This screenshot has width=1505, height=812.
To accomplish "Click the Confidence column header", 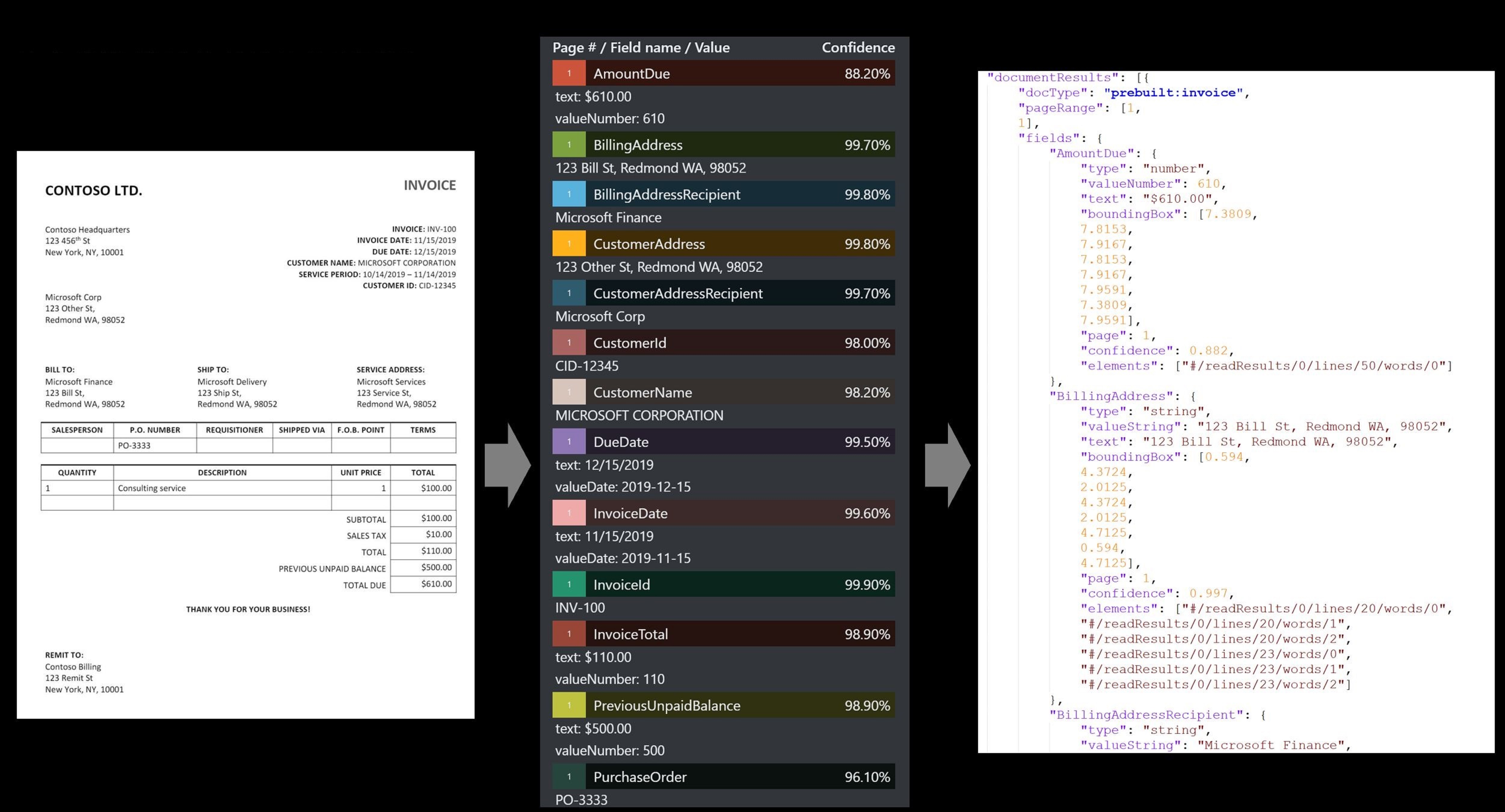I will point(858,47).
